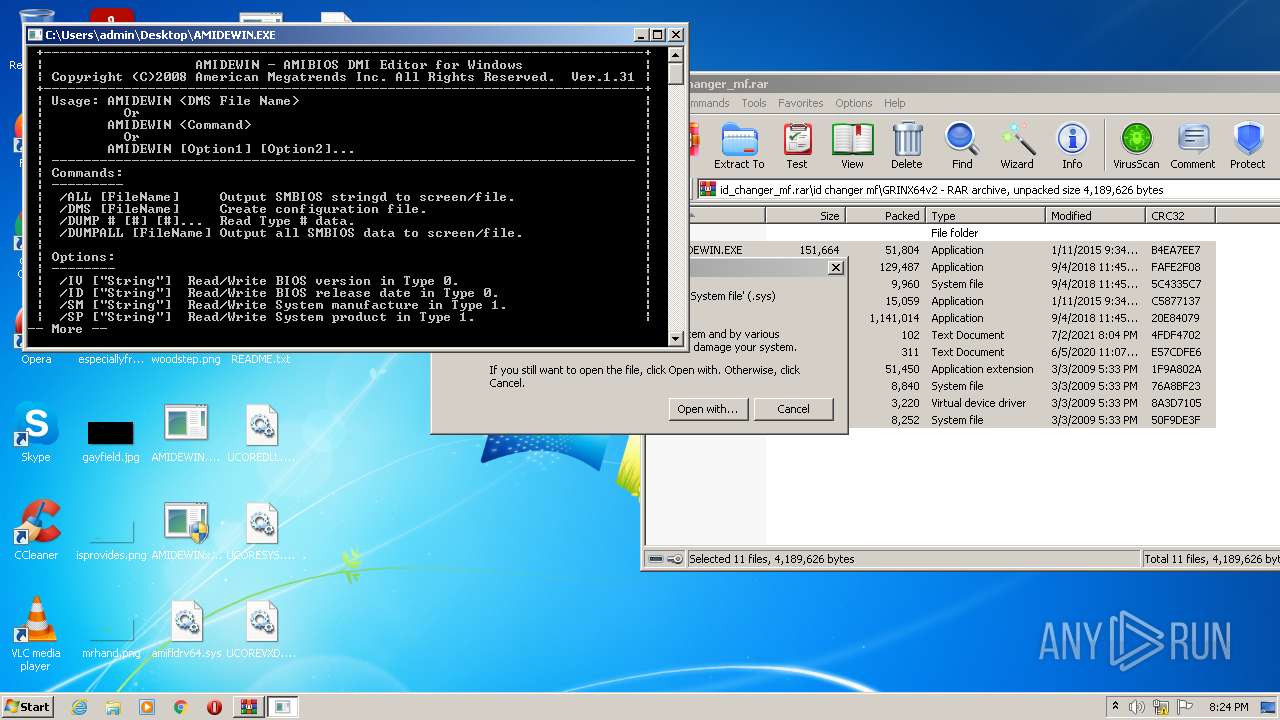This screenshot has height=720, width=1280.
Task: Open the Skype desktop shortcut
Action: click(36, 433)
